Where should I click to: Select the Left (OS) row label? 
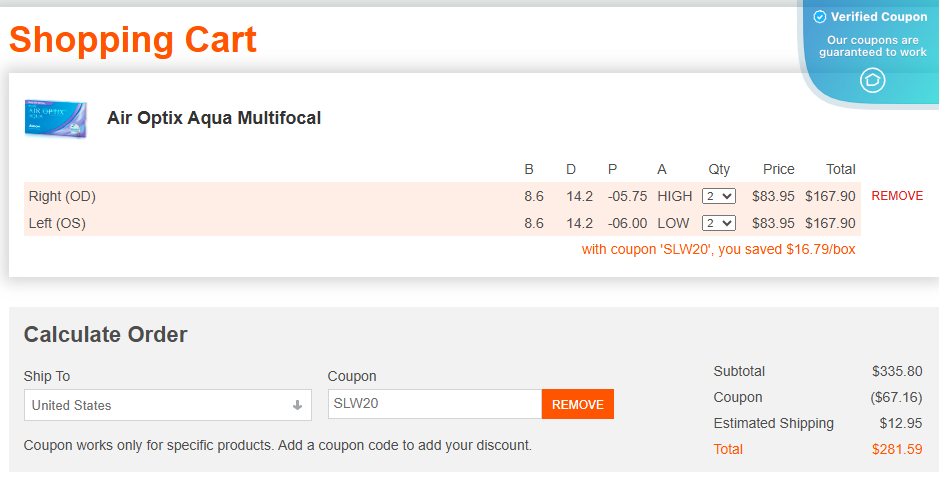click(57, 223)
